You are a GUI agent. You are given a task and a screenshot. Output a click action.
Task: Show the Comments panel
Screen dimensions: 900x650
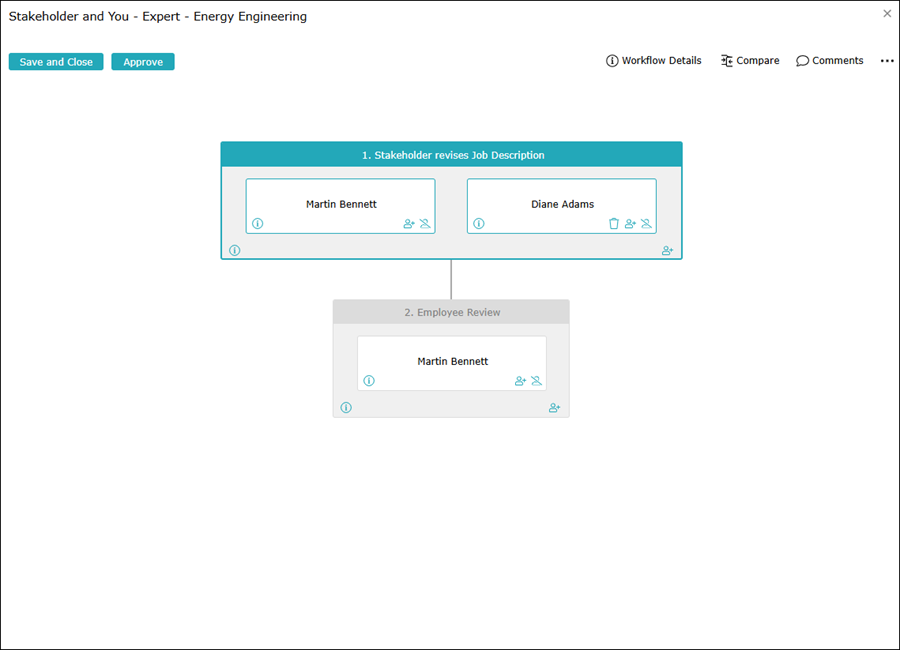[x=830, y=61]
